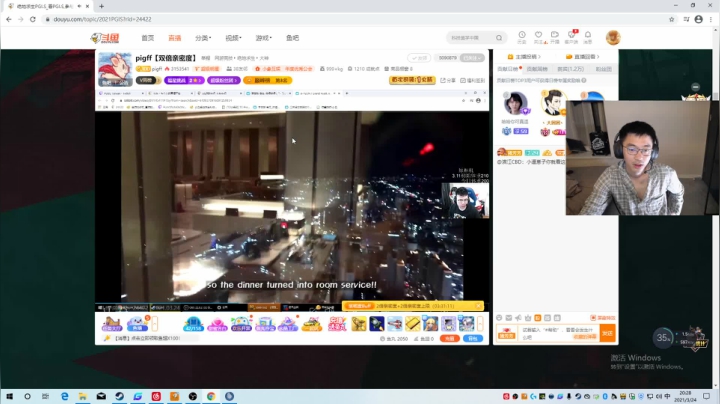Click the Chrome address bar URL
Image resolution: width=720 pixels, height=404 pixels.
click(x=102, y=19)
